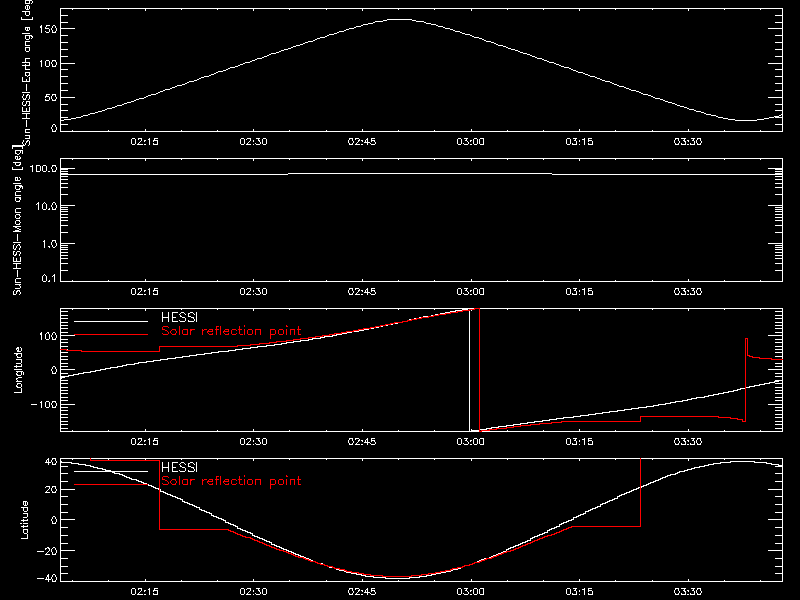This screenshot has height=600, width=800.
Task: Click the 50 tick on Earth angle plot
Action: pos(51,97)
